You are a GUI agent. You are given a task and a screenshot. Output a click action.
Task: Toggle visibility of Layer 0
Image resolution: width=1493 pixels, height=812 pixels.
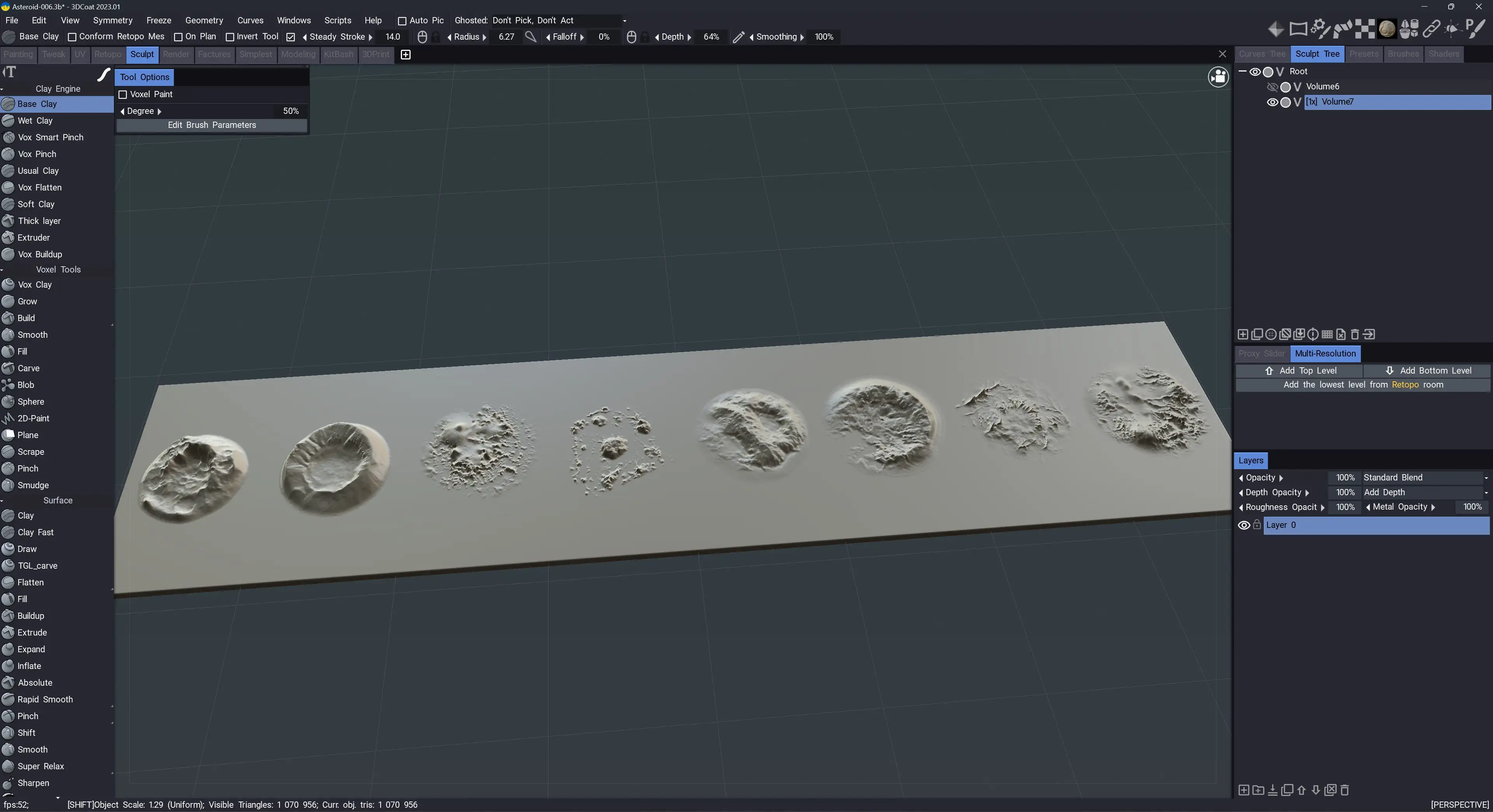click(x=1244, y=525)
